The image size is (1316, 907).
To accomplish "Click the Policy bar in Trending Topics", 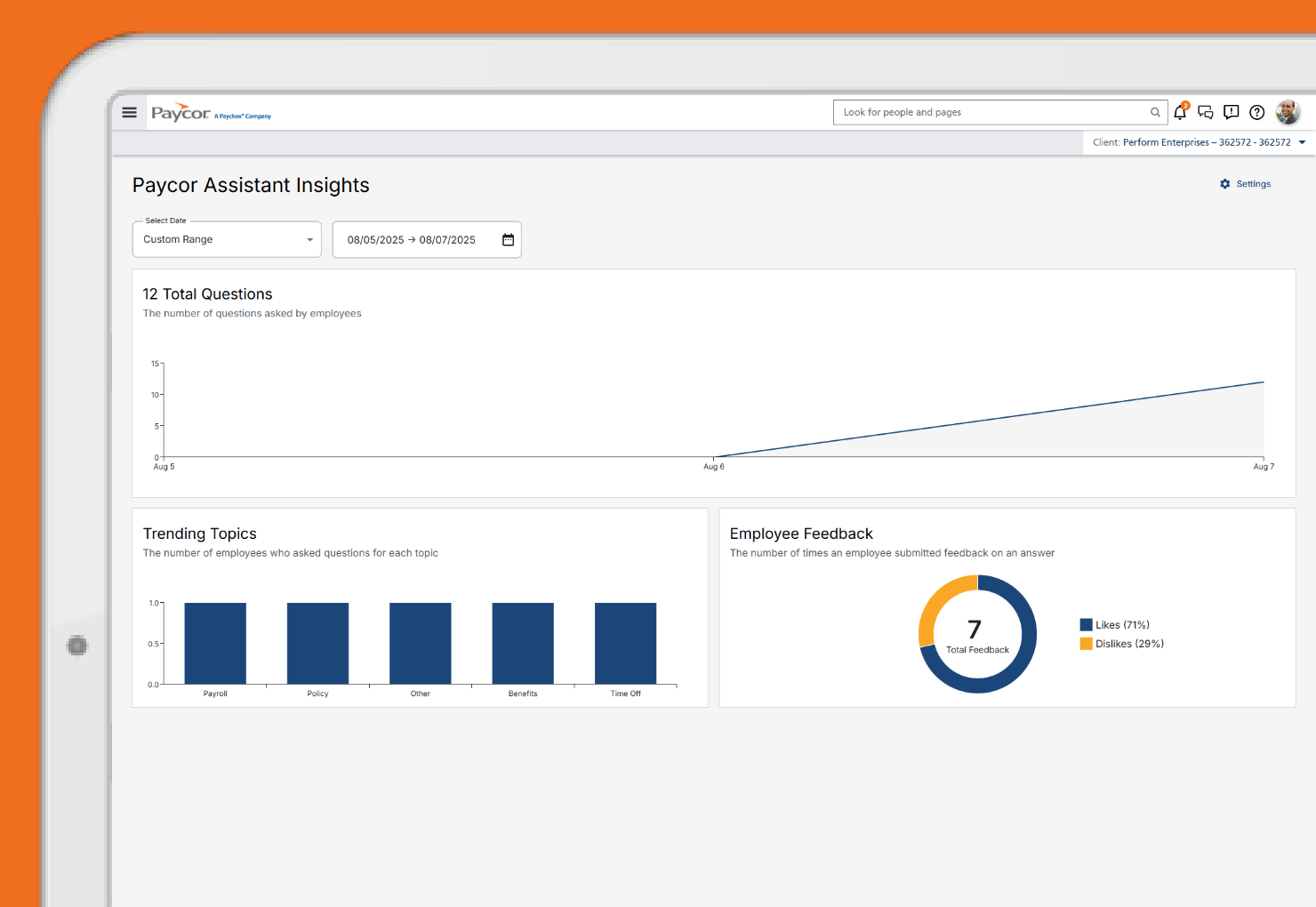I will tap(317, 644).
